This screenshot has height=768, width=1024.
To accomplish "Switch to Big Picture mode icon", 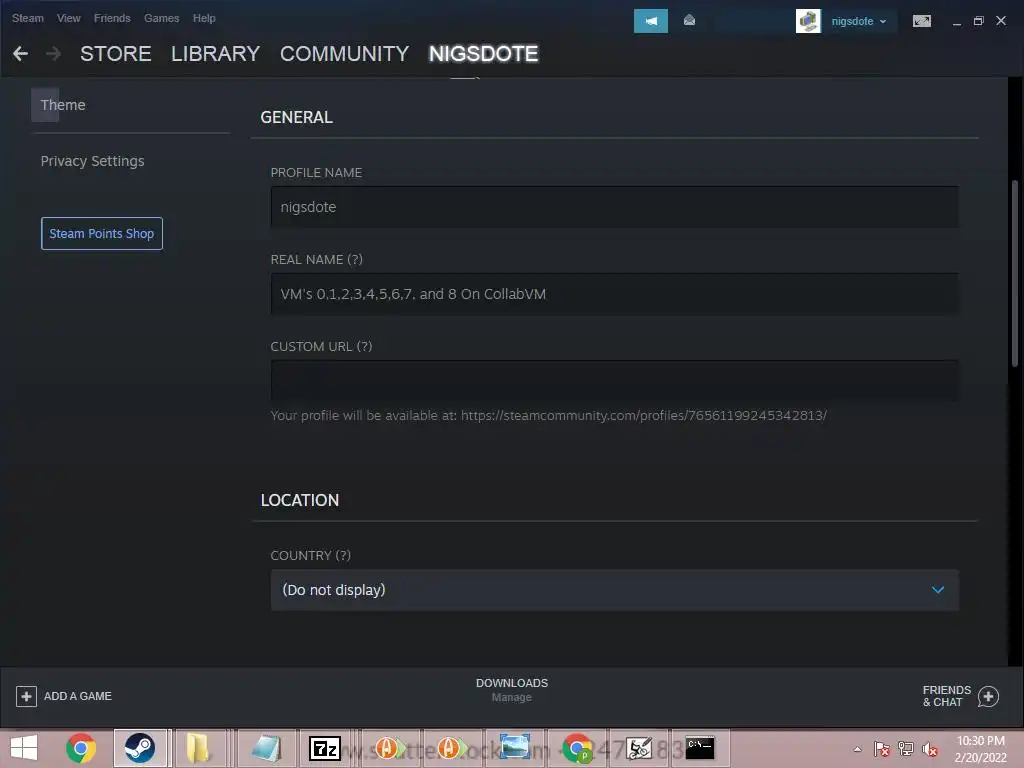I will [x=921, y=21].
